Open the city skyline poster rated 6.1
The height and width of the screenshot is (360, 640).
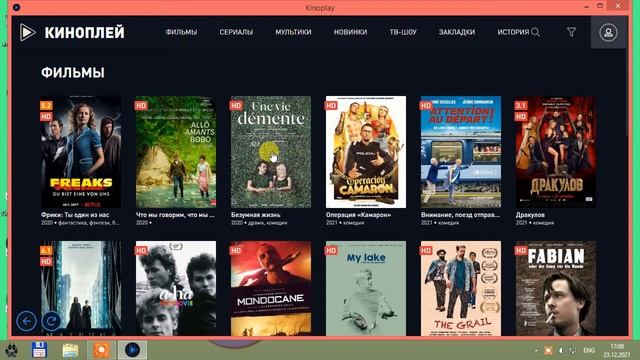81,288
